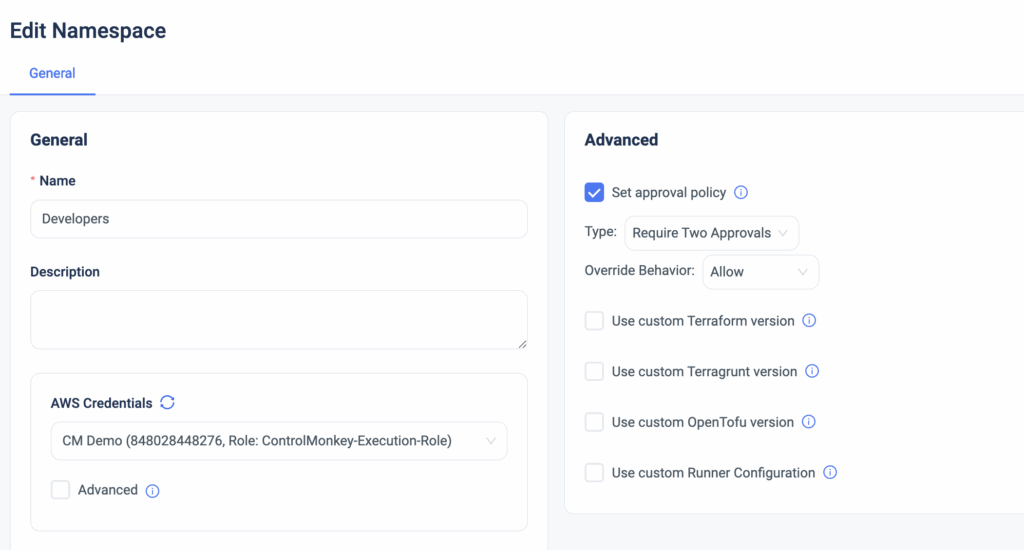Click info icon next to custom Terraform version
Viewport: 1024px width, 550px height.
[810, 321]
